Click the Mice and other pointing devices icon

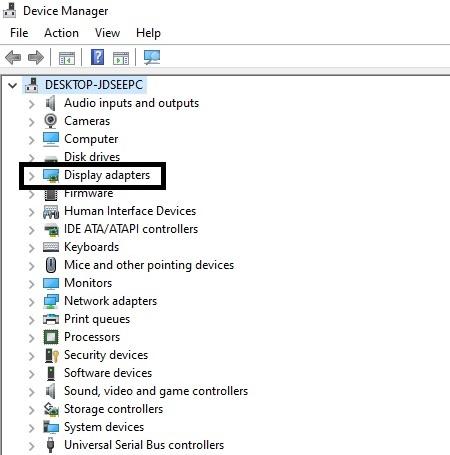point(51,265)
